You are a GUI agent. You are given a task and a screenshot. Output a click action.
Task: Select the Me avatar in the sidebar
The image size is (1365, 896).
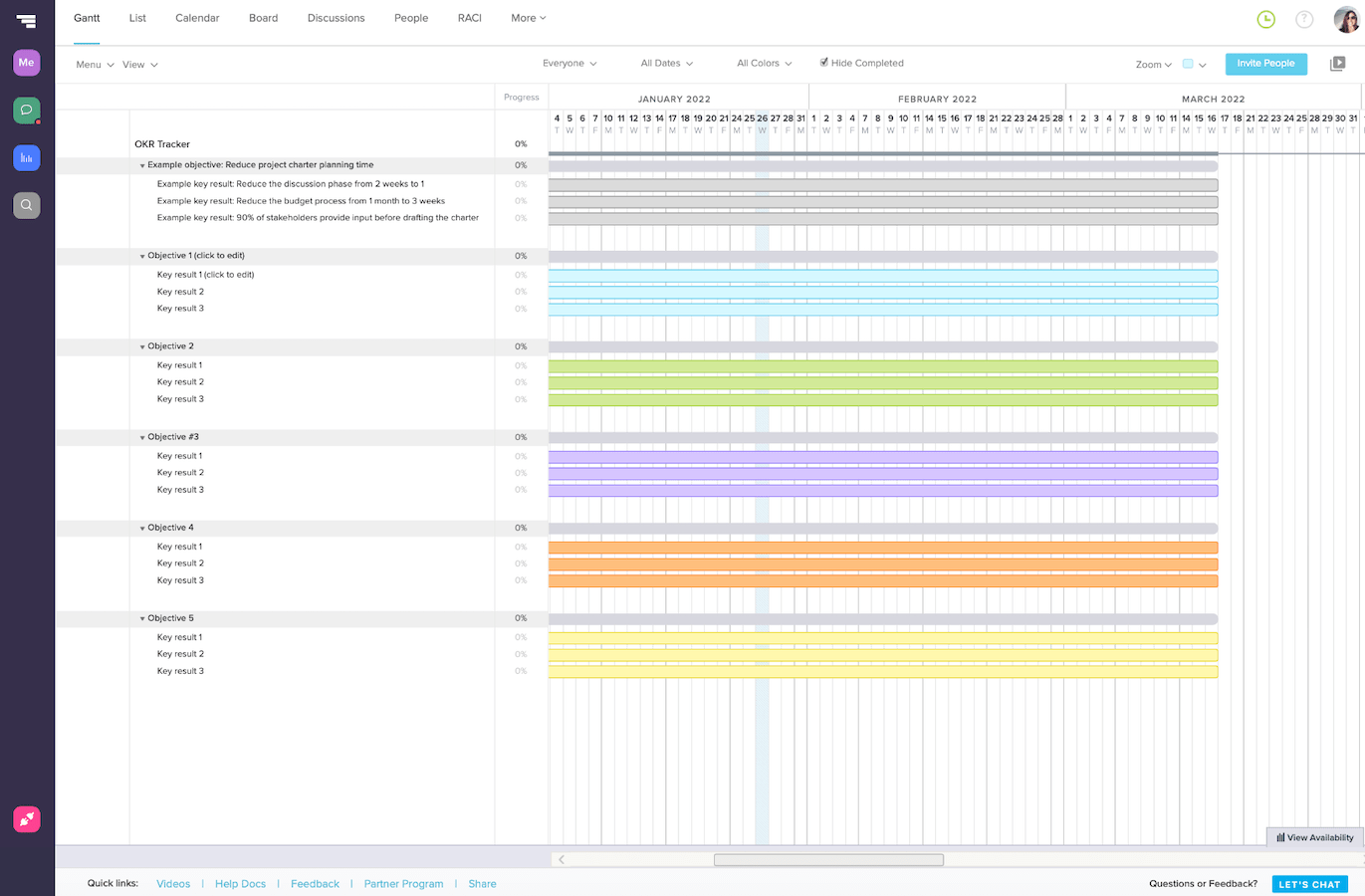(x=27, y=63)
